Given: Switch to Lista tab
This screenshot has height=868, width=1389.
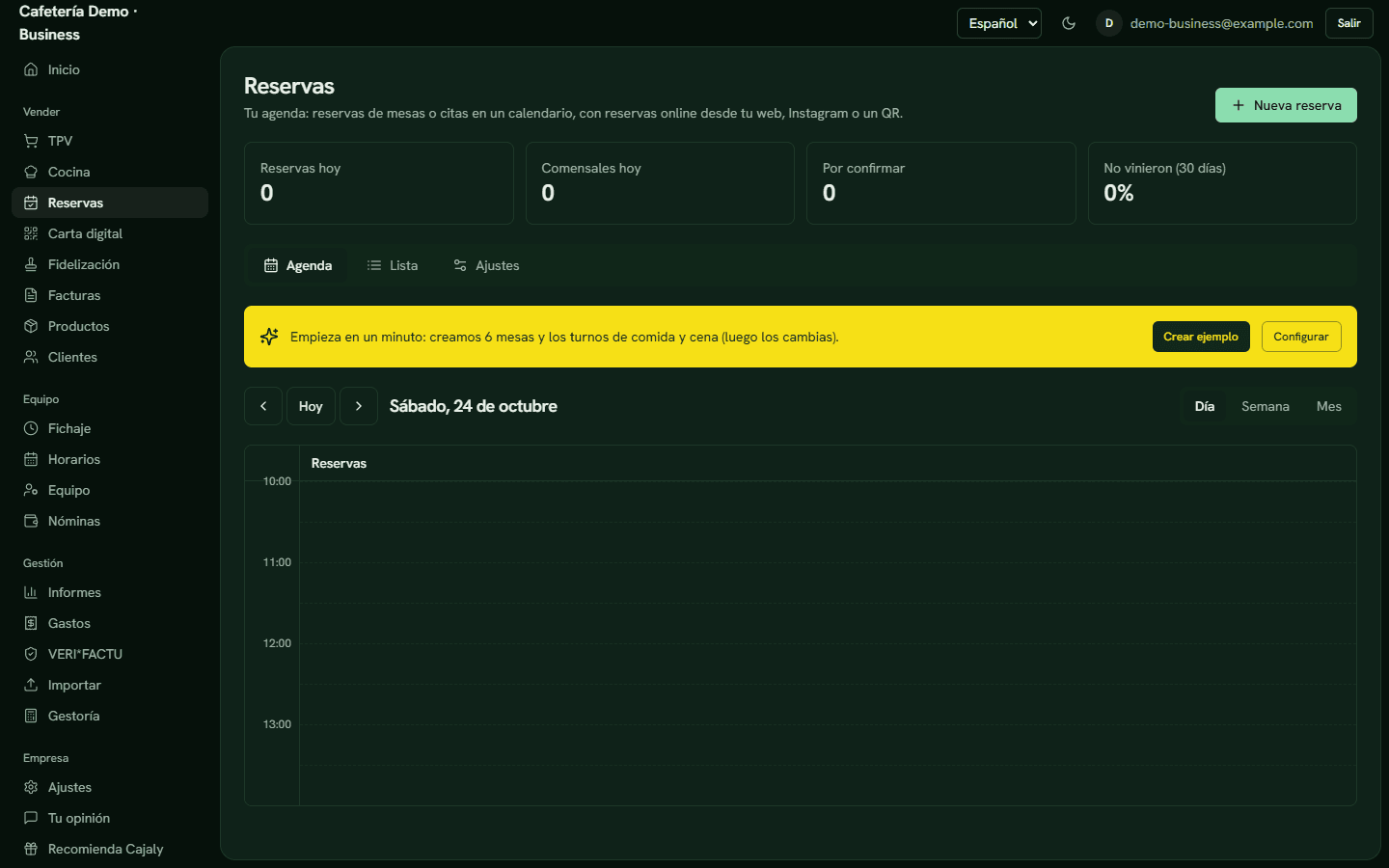Looking at the screenshot, I should (x=393, y=265).
